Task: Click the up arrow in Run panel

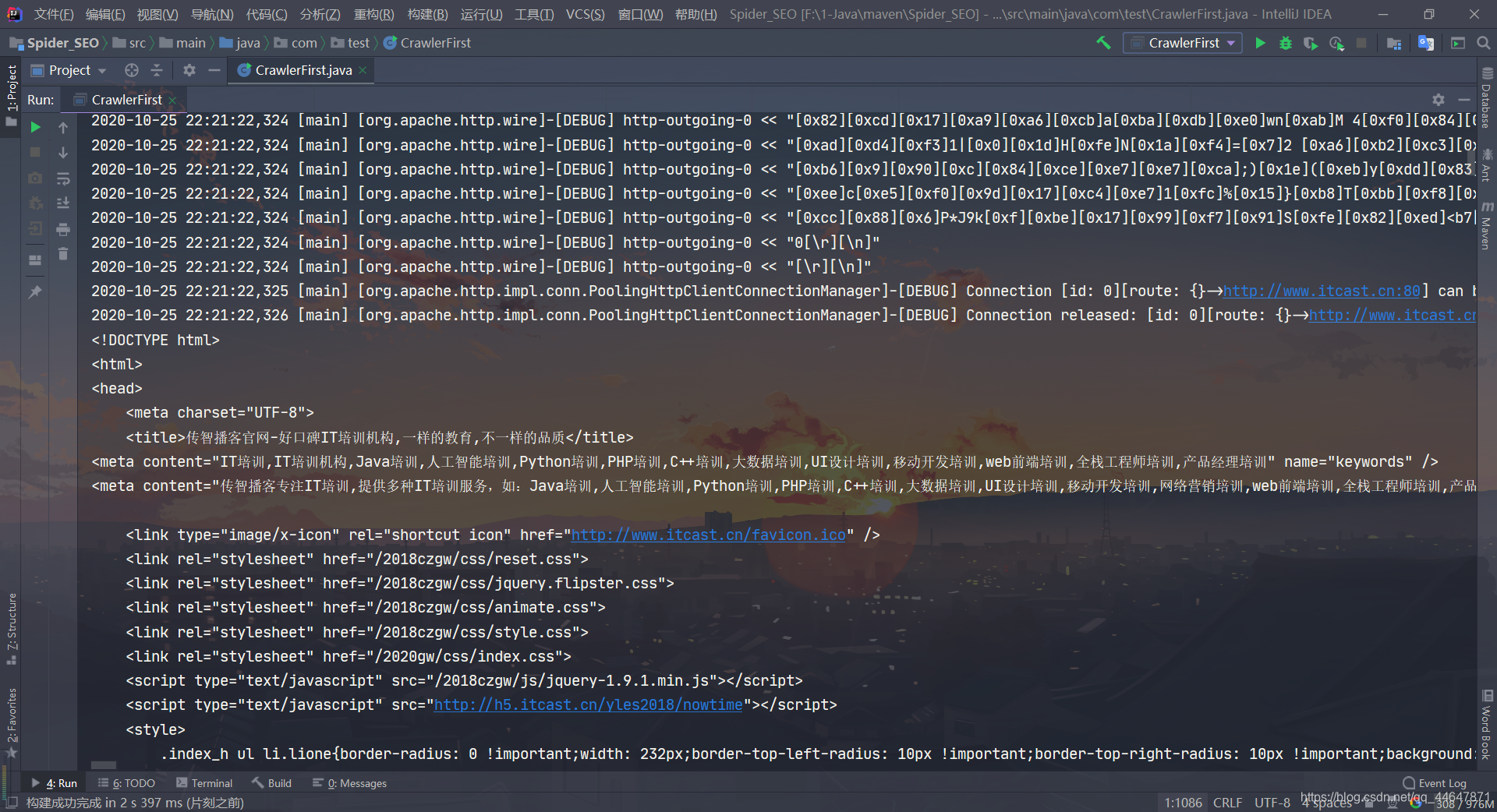Action: pyautogui.click(x=63, y=127)
